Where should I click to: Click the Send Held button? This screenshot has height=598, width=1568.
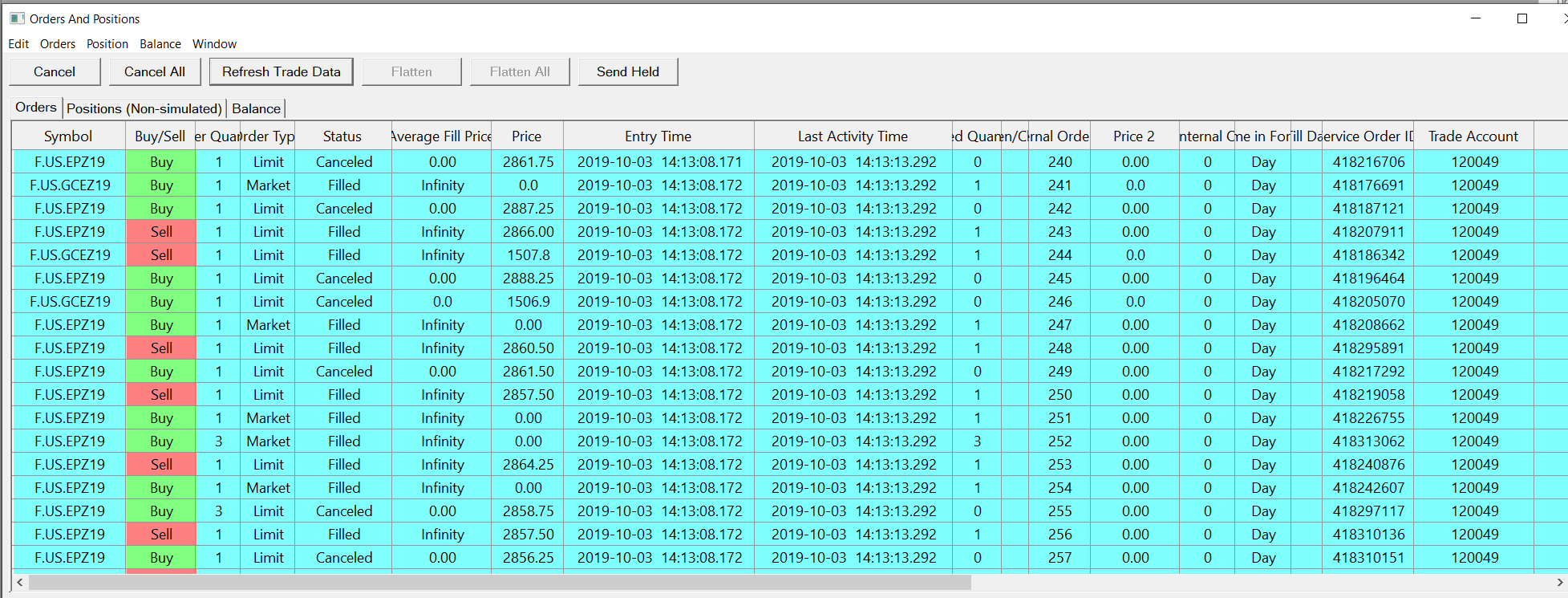(x=627, y=71)
